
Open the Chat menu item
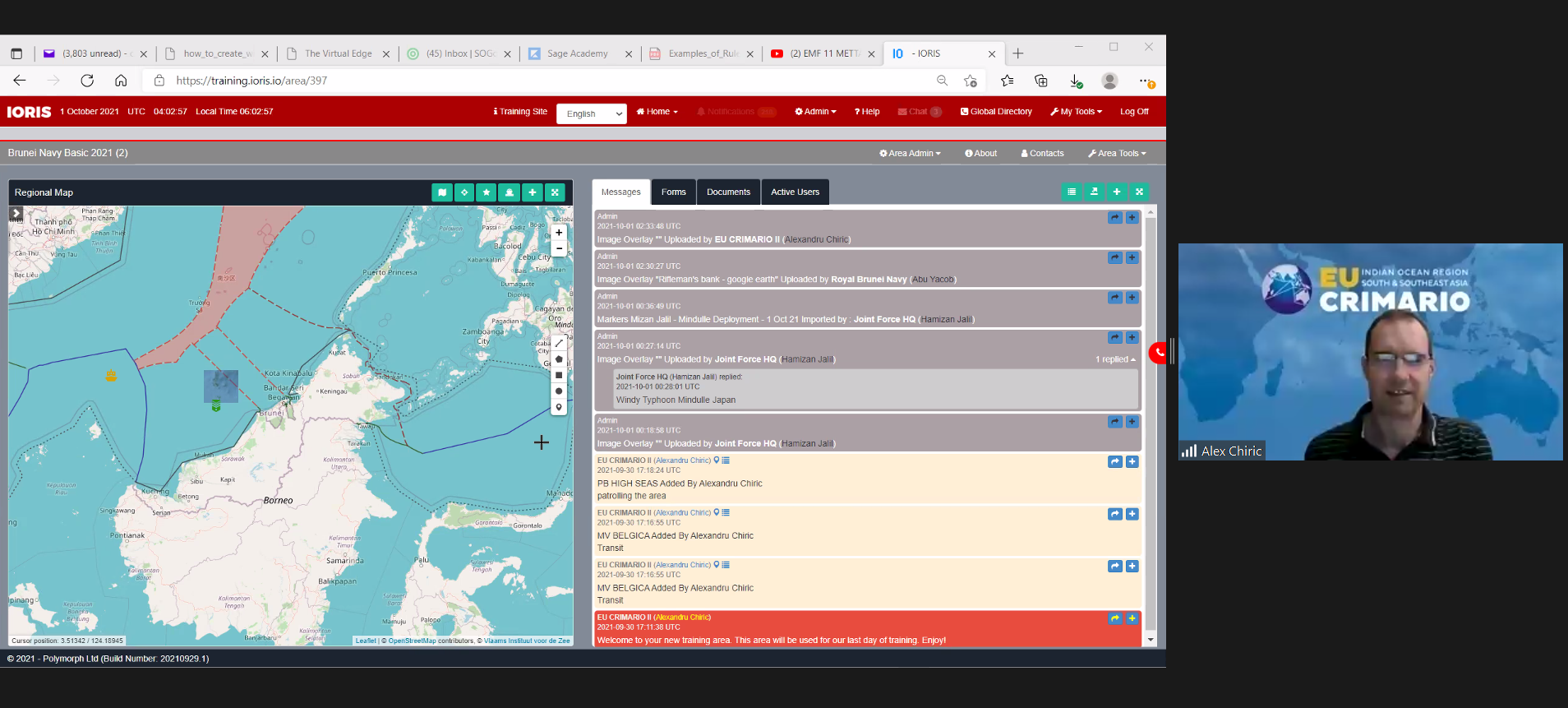[920, 112]
